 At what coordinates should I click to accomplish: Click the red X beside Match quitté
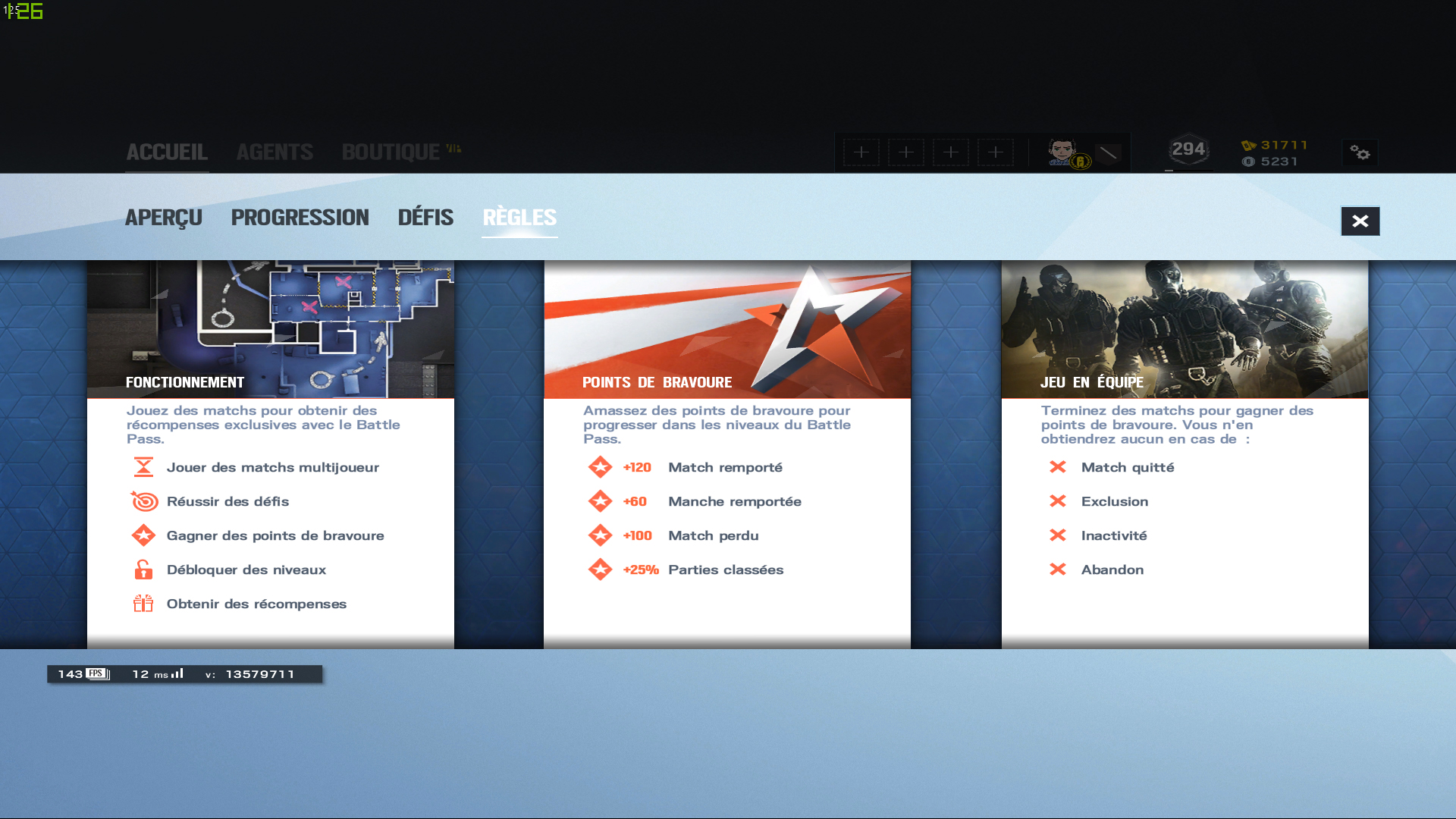(x=1058, y=467)
